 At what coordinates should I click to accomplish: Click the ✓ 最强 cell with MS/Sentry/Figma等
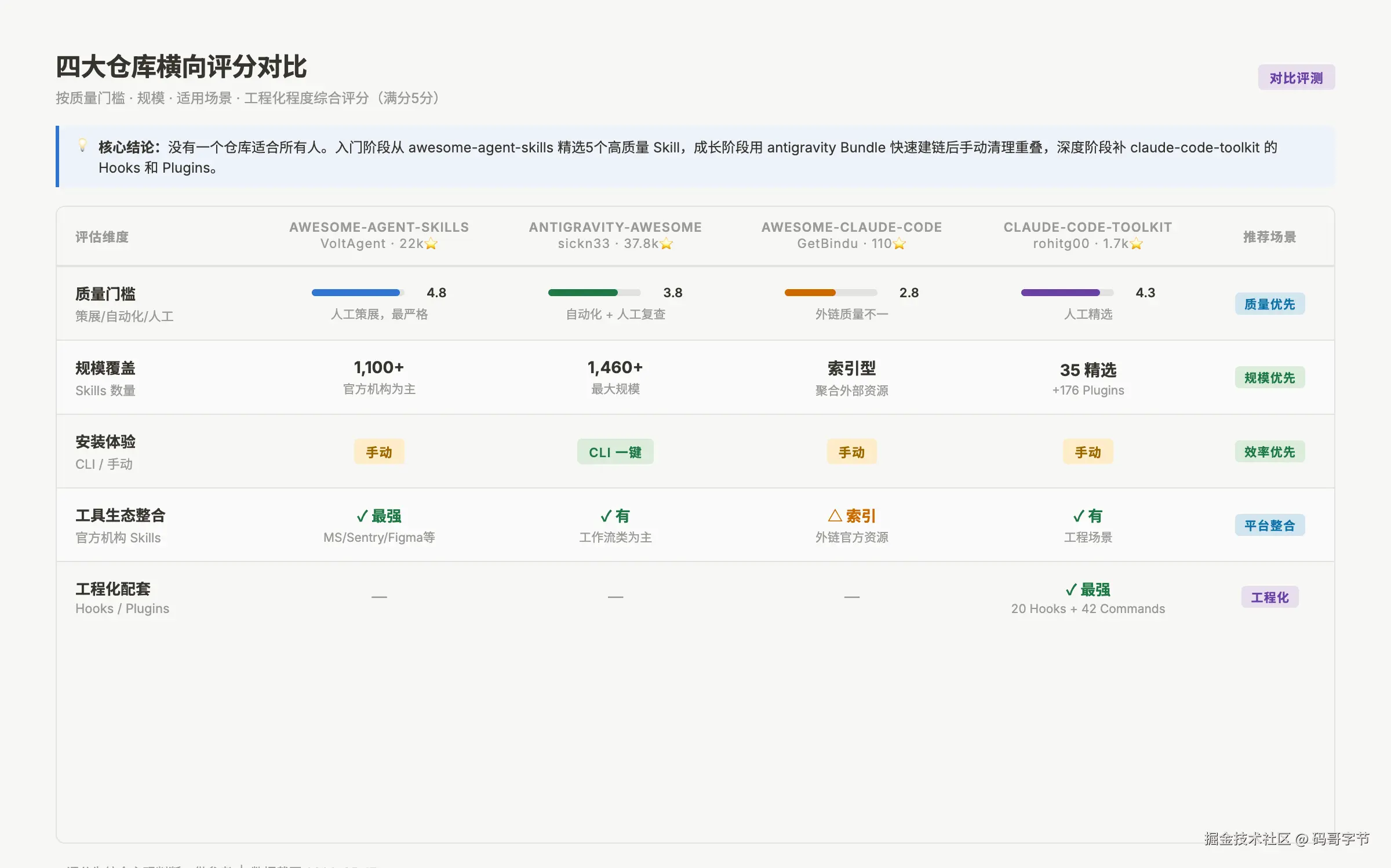[379, 516]
